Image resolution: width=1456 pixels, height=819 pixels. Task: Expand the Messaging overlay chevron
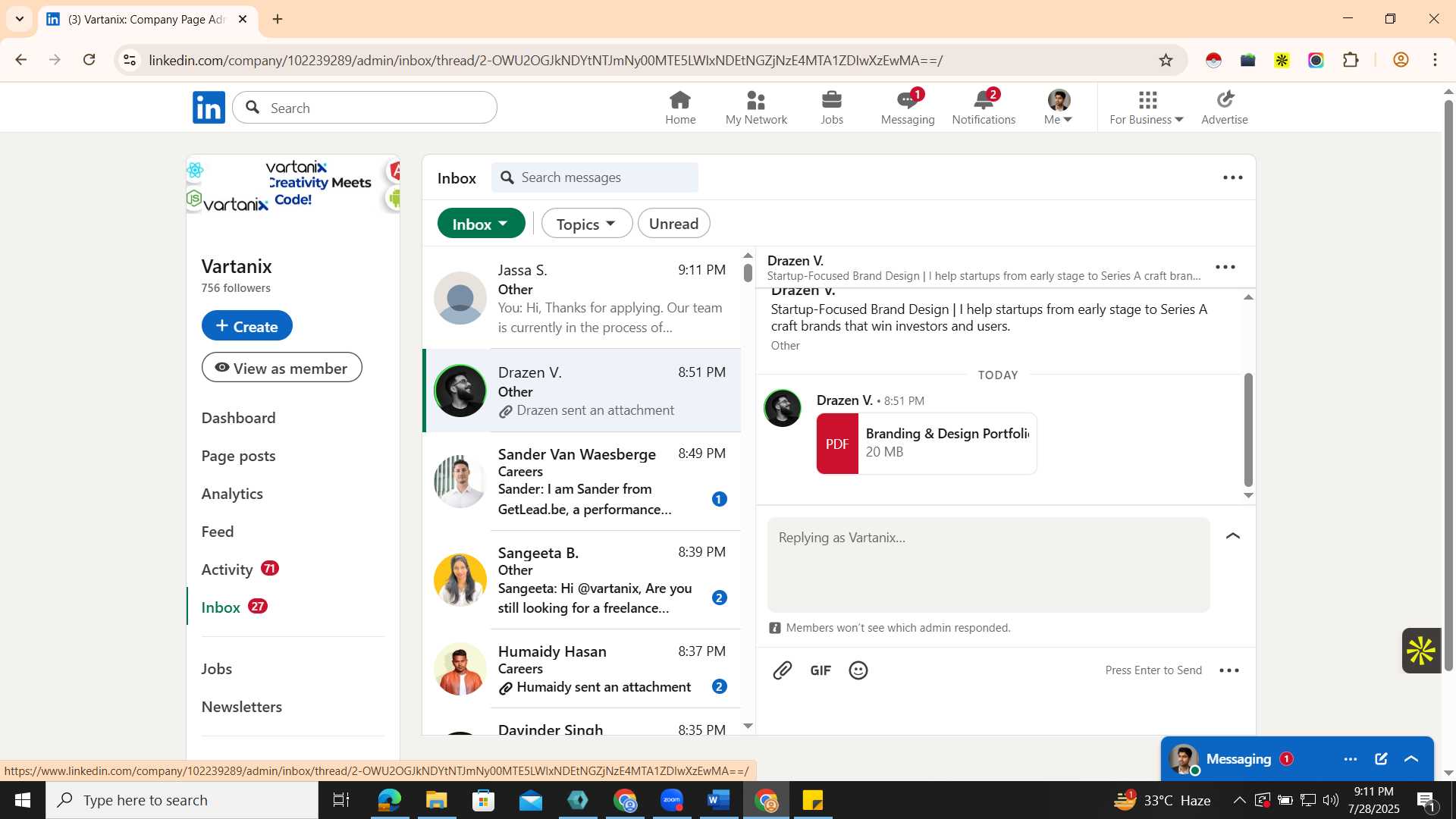coord(1411,759)
